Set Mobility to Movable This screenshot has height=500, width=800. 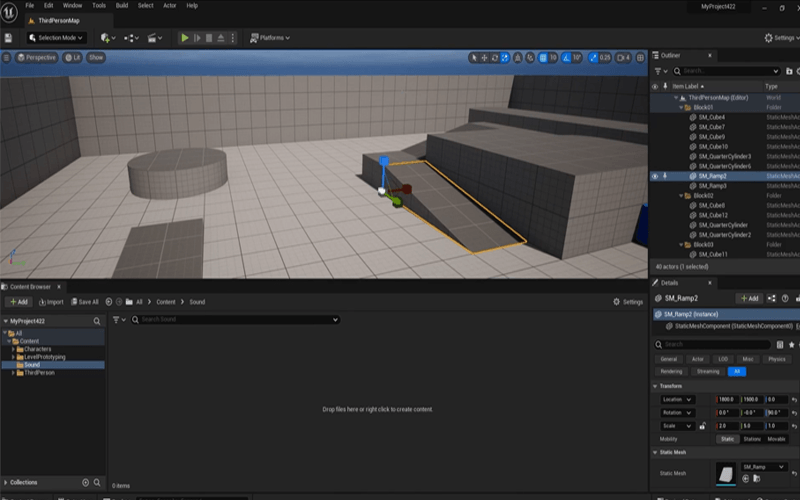pos(776,439)
